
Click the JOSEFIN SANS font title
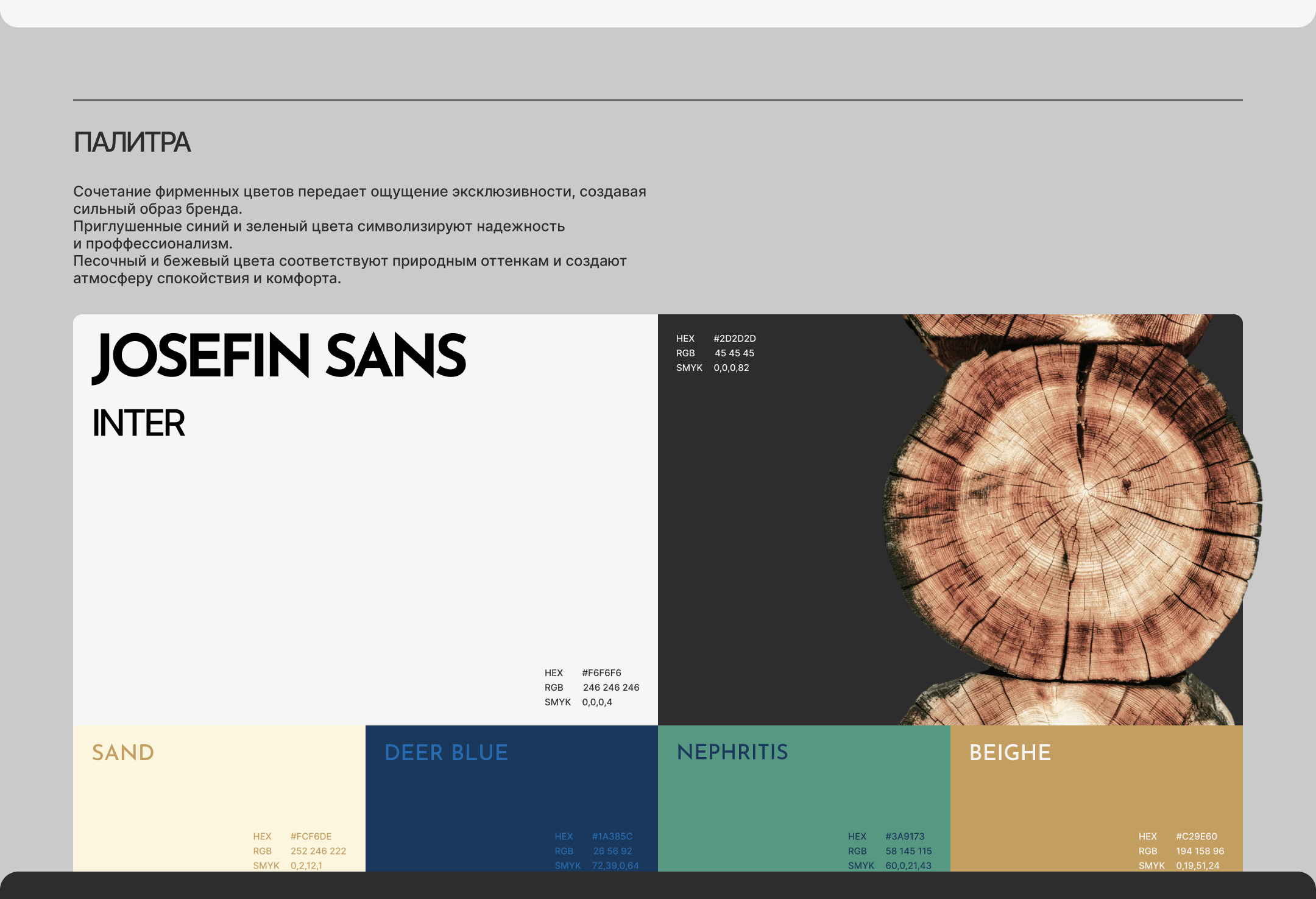click(x=279, y=356)
